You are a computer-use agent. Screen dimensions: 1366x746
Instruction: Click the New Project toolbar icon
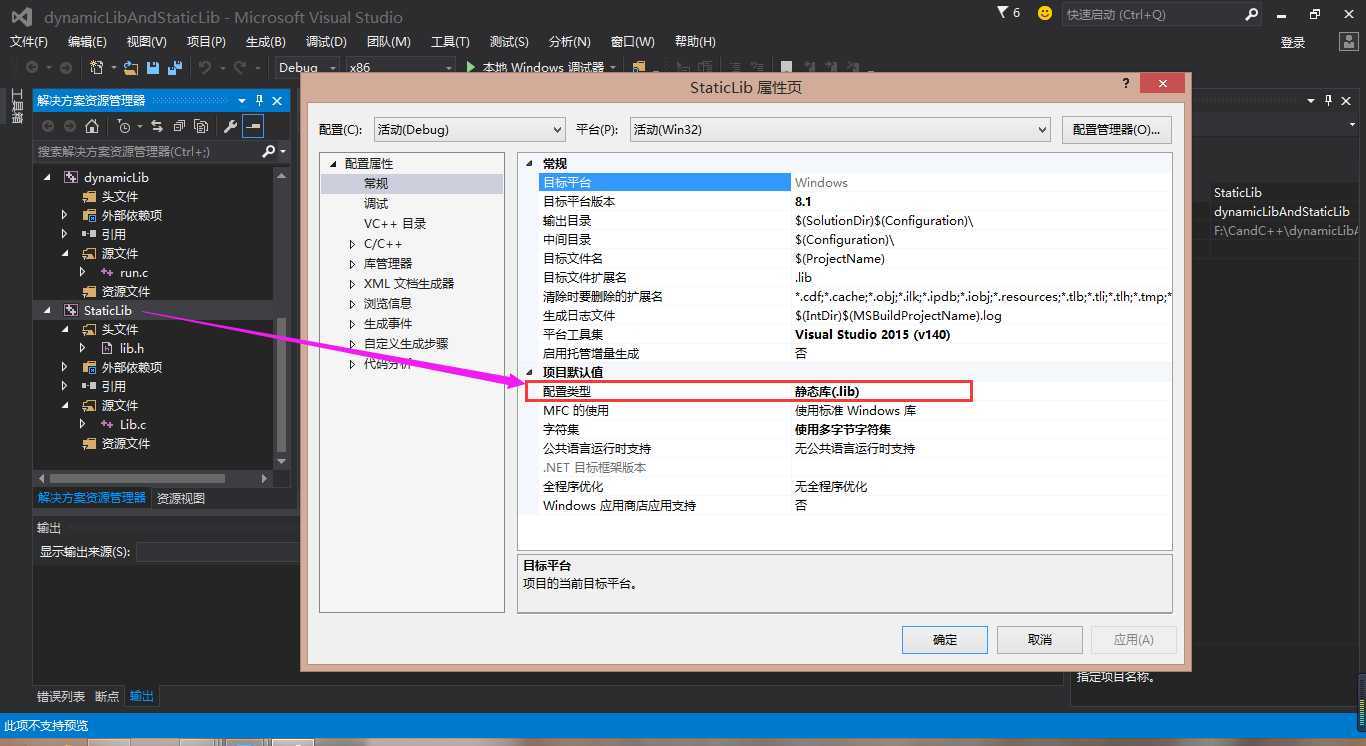point(97,68)
